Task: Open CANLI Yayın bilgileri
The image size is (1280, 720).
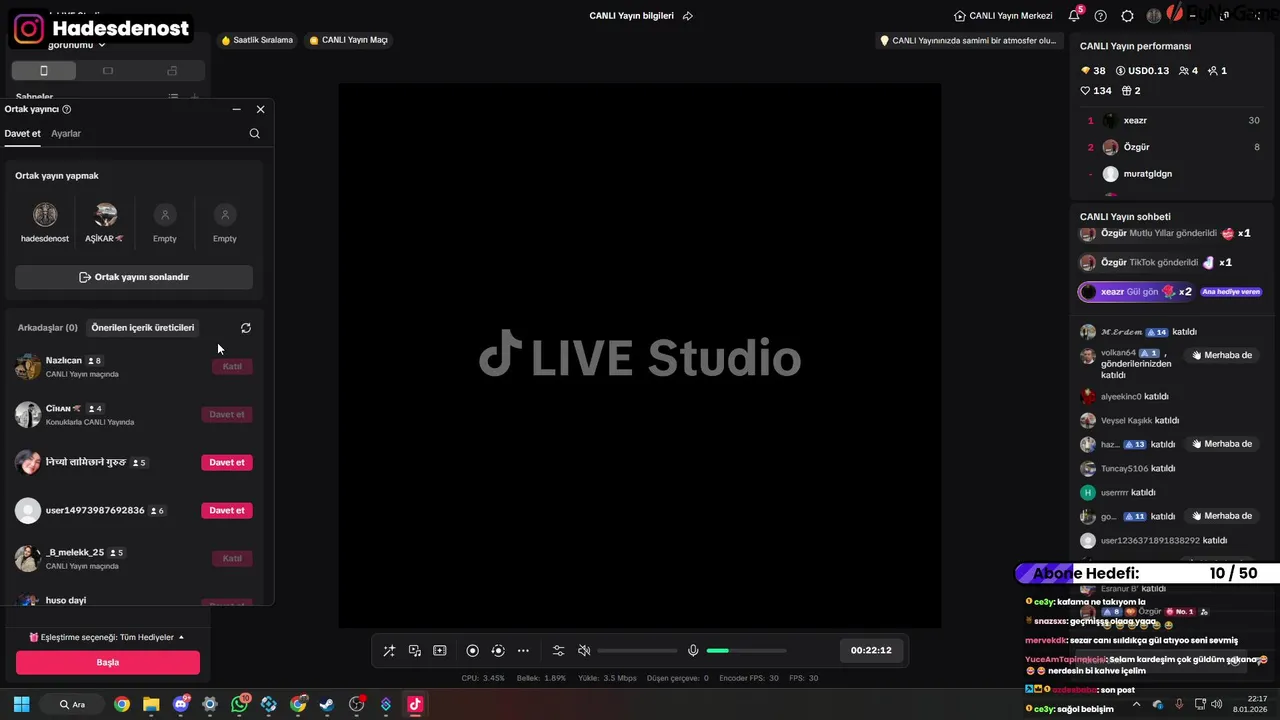Action: 632,16
